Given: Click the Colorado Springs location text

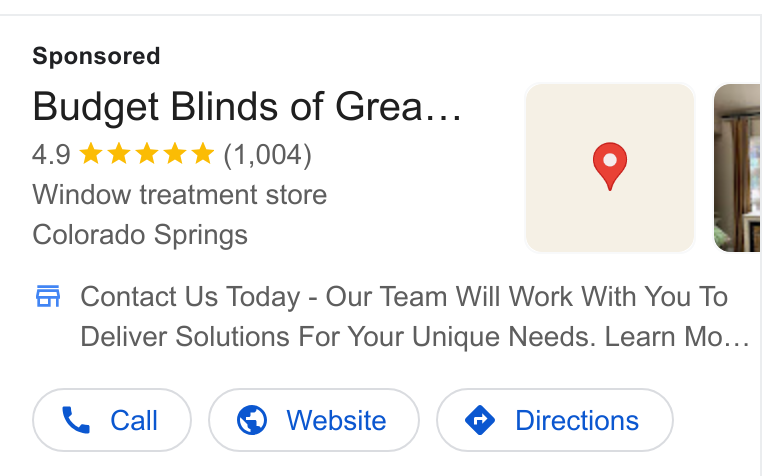Looking at the screenshot, I should (x=140, y=235).
